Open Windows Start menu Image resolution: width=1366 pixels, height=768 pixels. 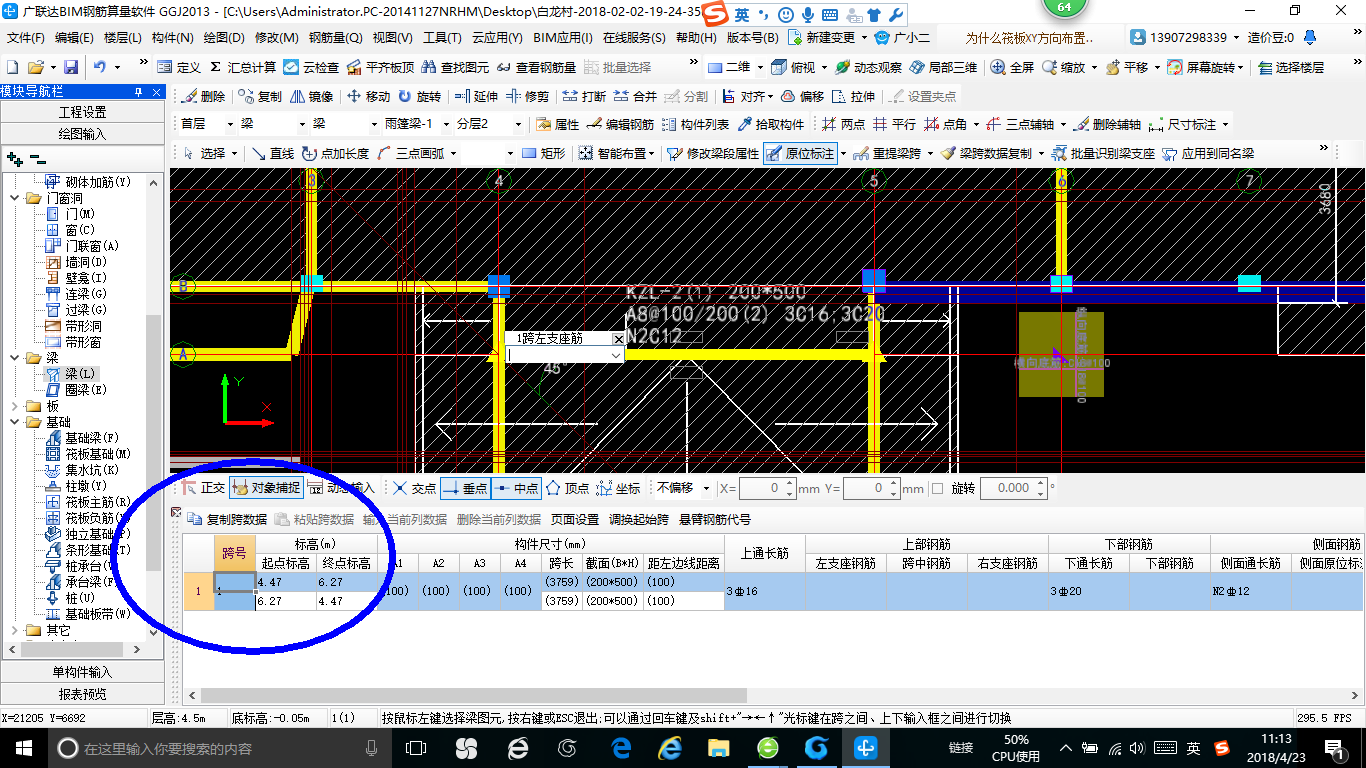[22, 747]
